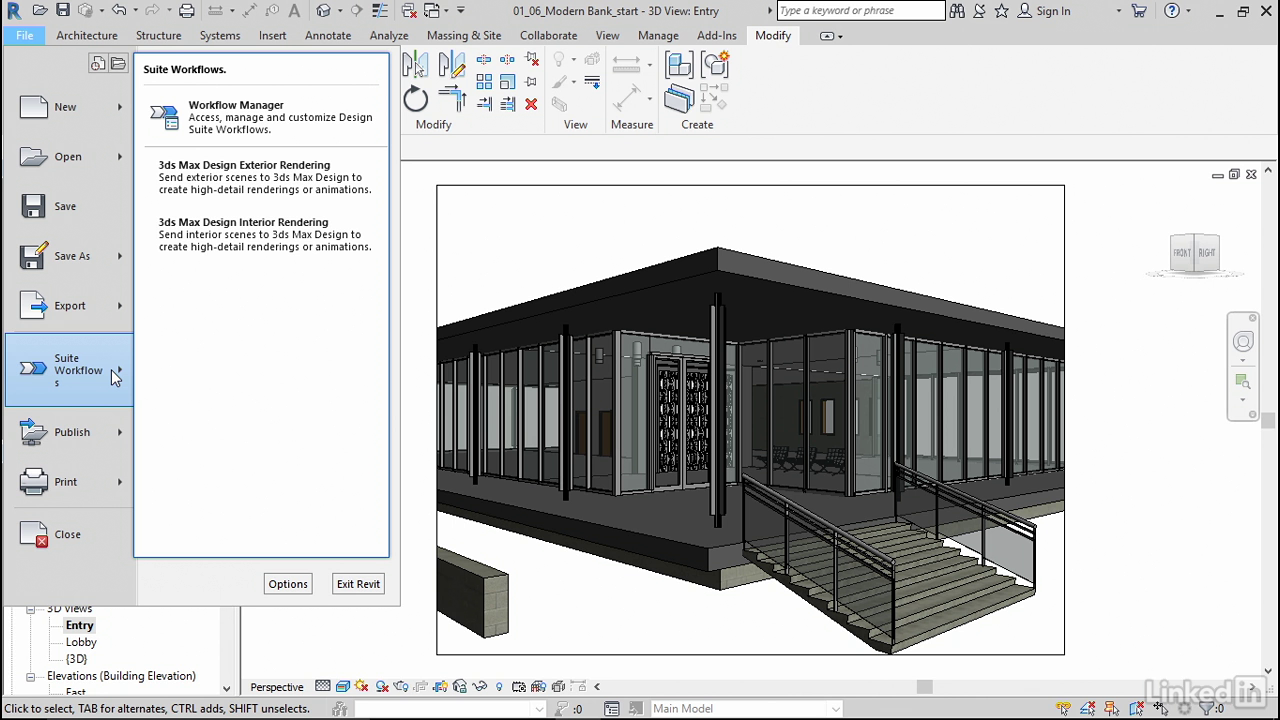Toggle Reveal Hidden Elements lightbulb
The width and height of the screenshot is (1280, 720).
[499, 686]
